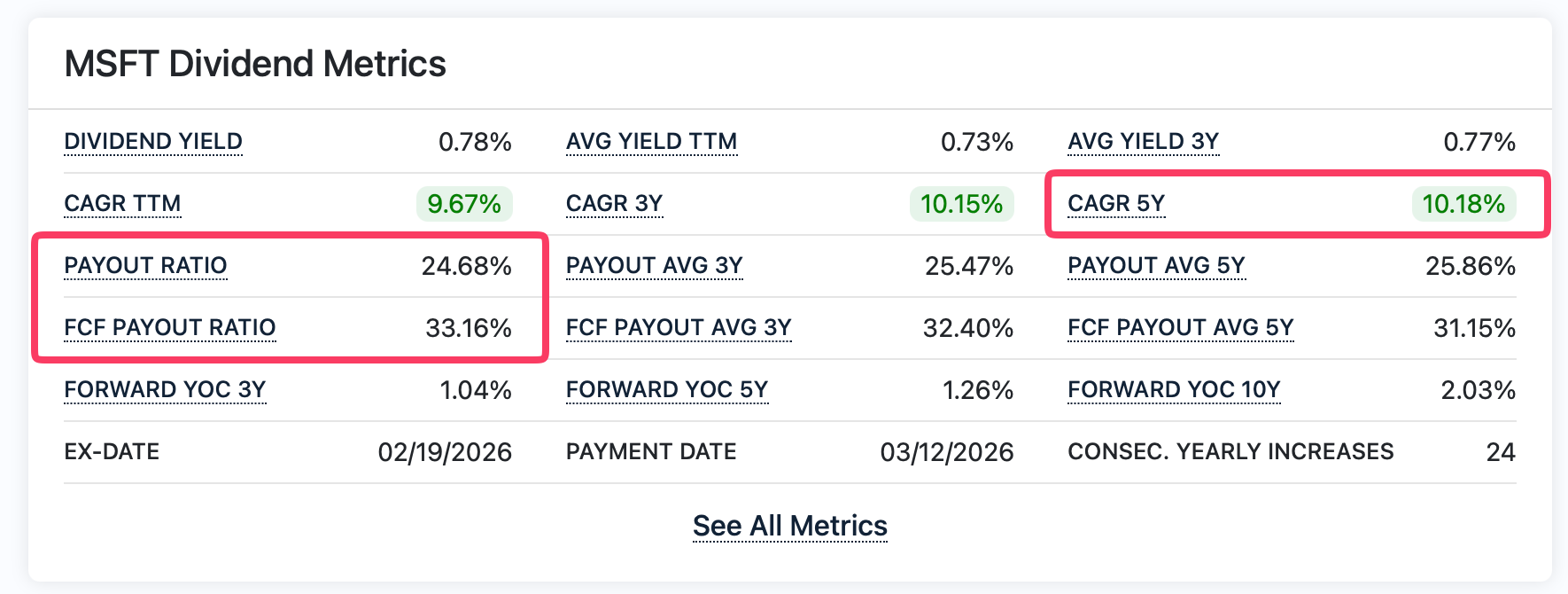The image size is (1568, 594).
Task: Click the green 10.15% CAGR 3Y badge
Action: (x=961, y=204)
